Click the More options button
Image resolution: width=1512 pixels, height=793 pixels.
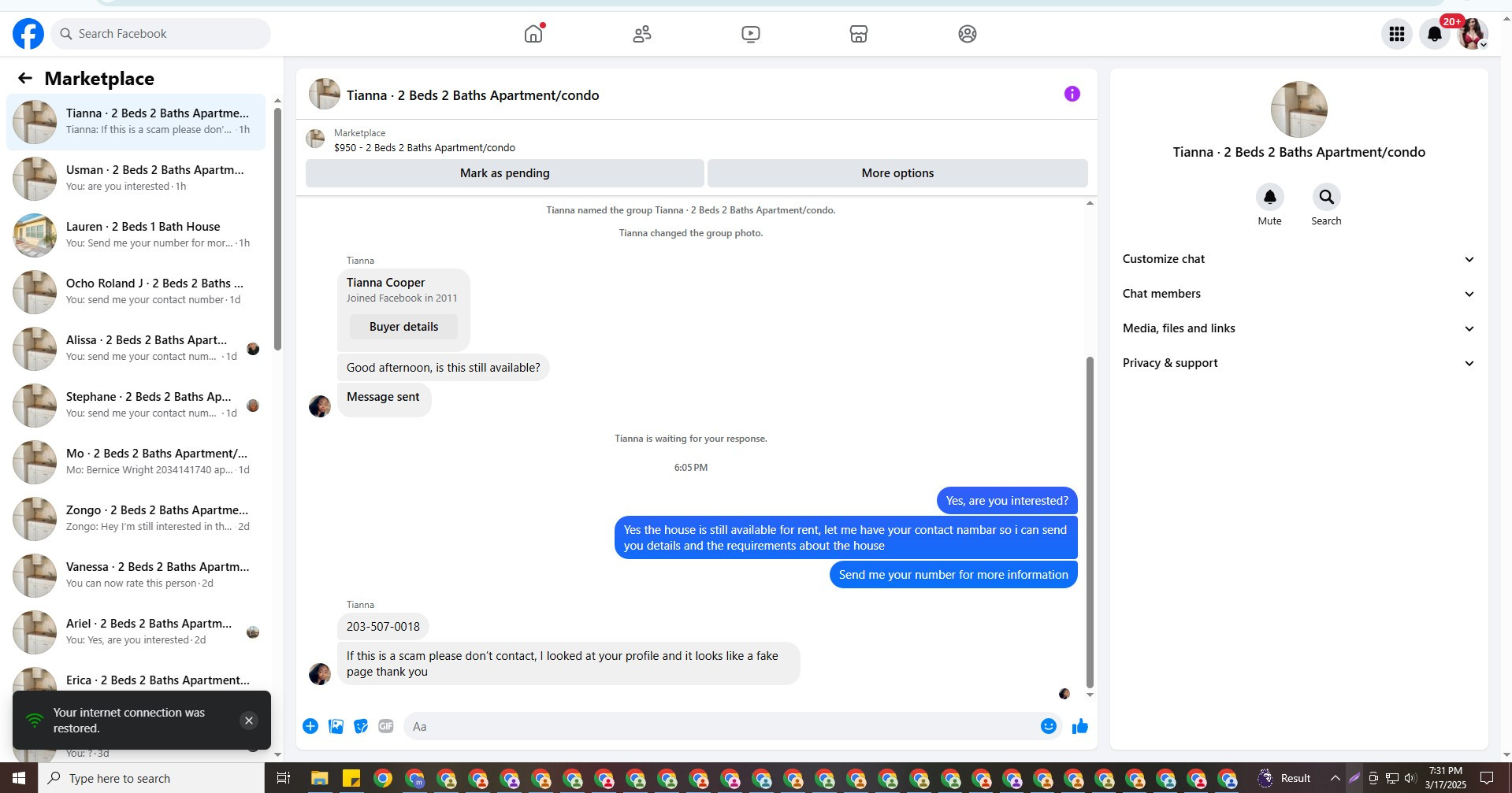(x=897, y=173)
